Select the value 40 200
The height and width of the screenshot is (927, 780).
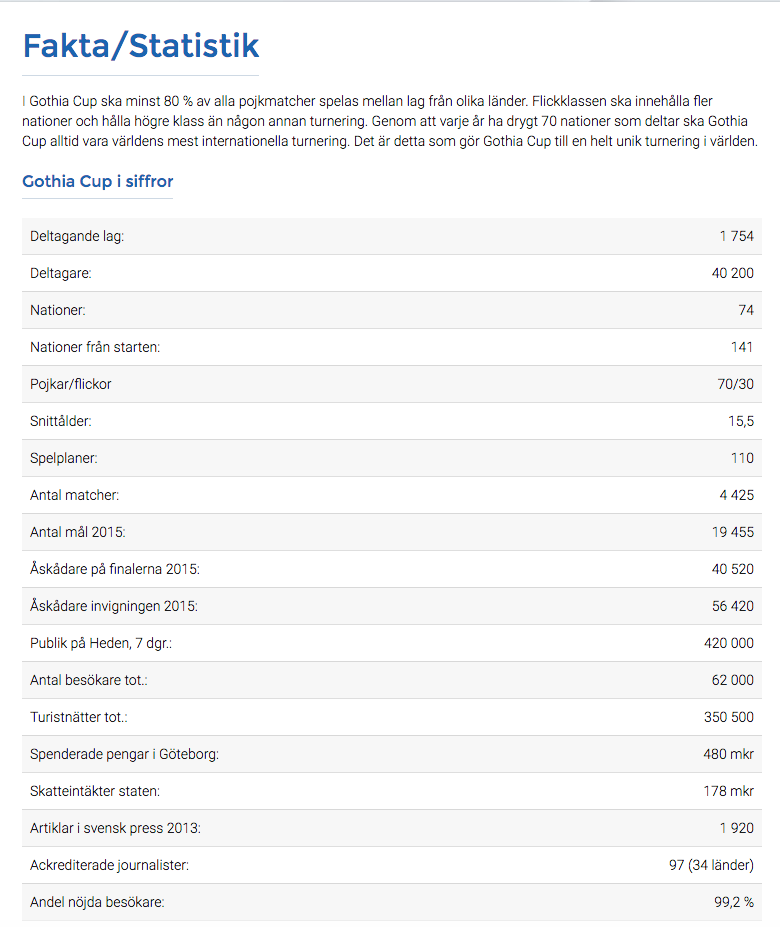click(x=733, y=273)
